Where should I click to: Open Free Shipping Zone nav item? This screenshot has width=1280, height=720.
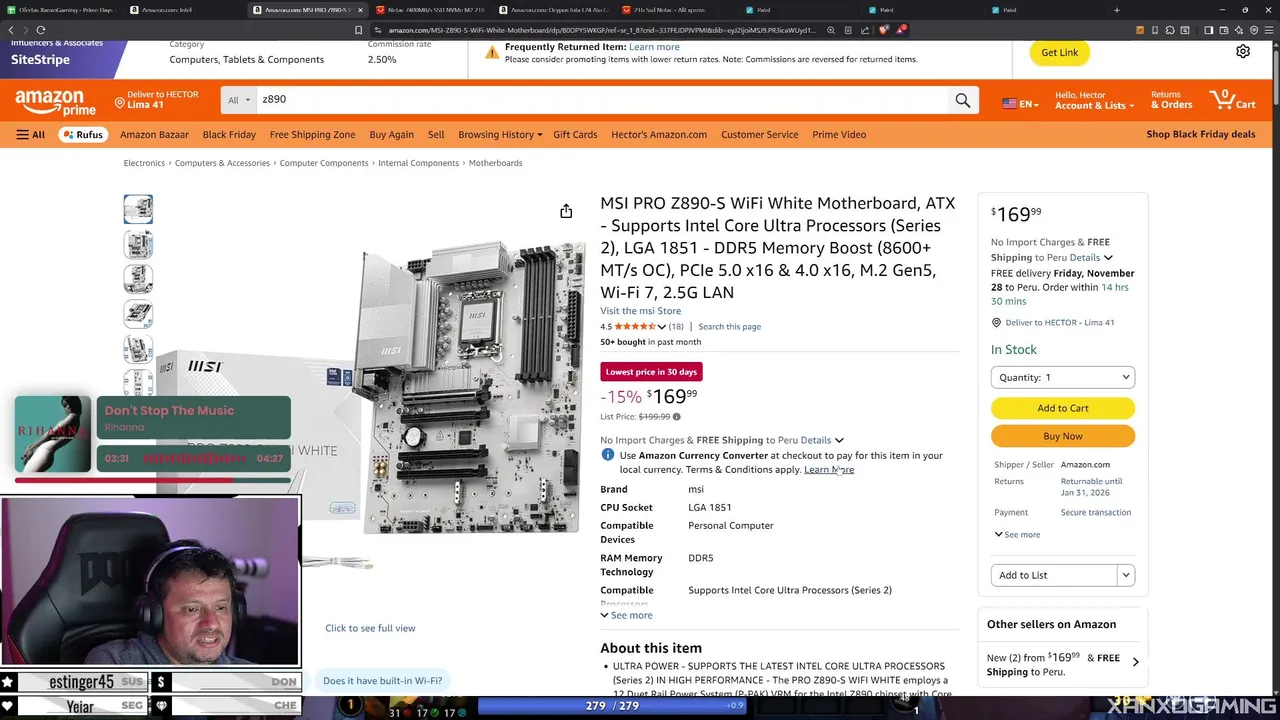pyautogui.click(x=312, y=134)
